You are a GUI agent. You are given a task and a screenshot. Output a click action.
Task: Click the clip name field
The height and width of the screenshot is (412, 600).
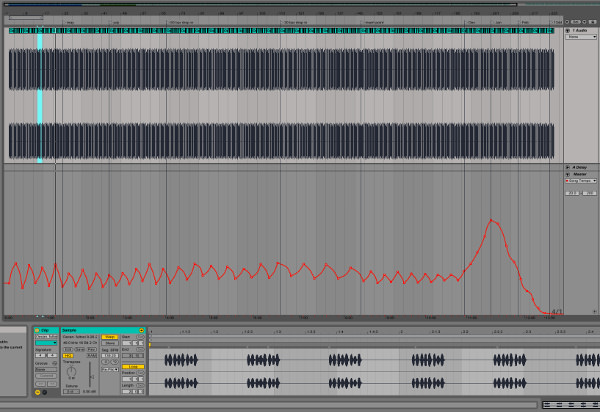(x=46, y=337)
